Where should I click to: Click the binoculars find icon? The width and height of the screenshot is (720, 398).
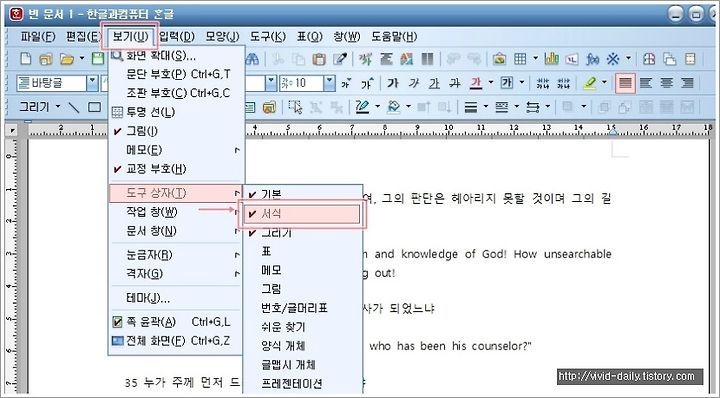[252, 59]
